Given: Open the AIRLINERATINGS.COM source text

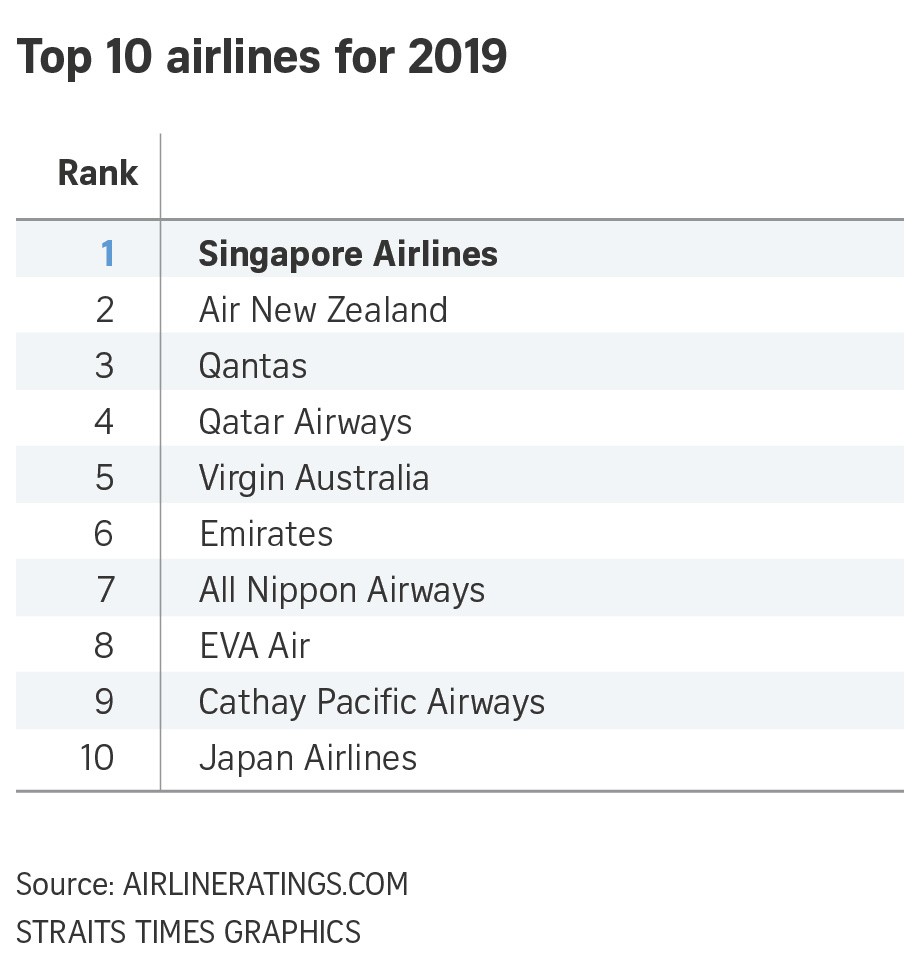Looking at the screenshot, I should pos(265,885).
